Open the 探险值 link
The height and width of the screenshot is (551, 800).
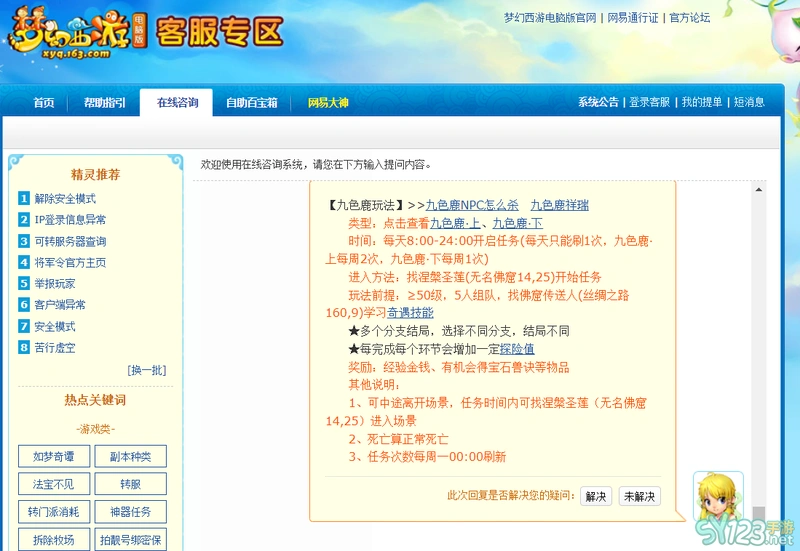517,349
